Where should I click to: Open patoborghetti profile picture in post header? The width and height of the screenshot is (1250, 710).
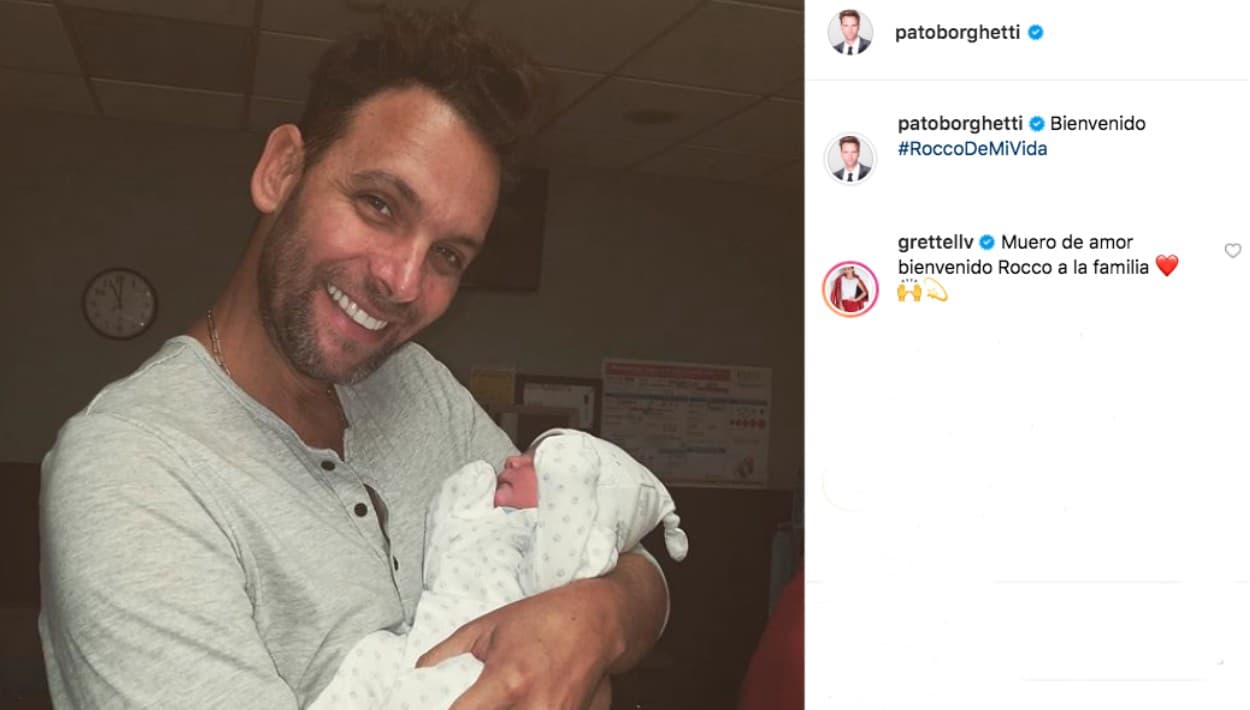click(x=850, y=32)
